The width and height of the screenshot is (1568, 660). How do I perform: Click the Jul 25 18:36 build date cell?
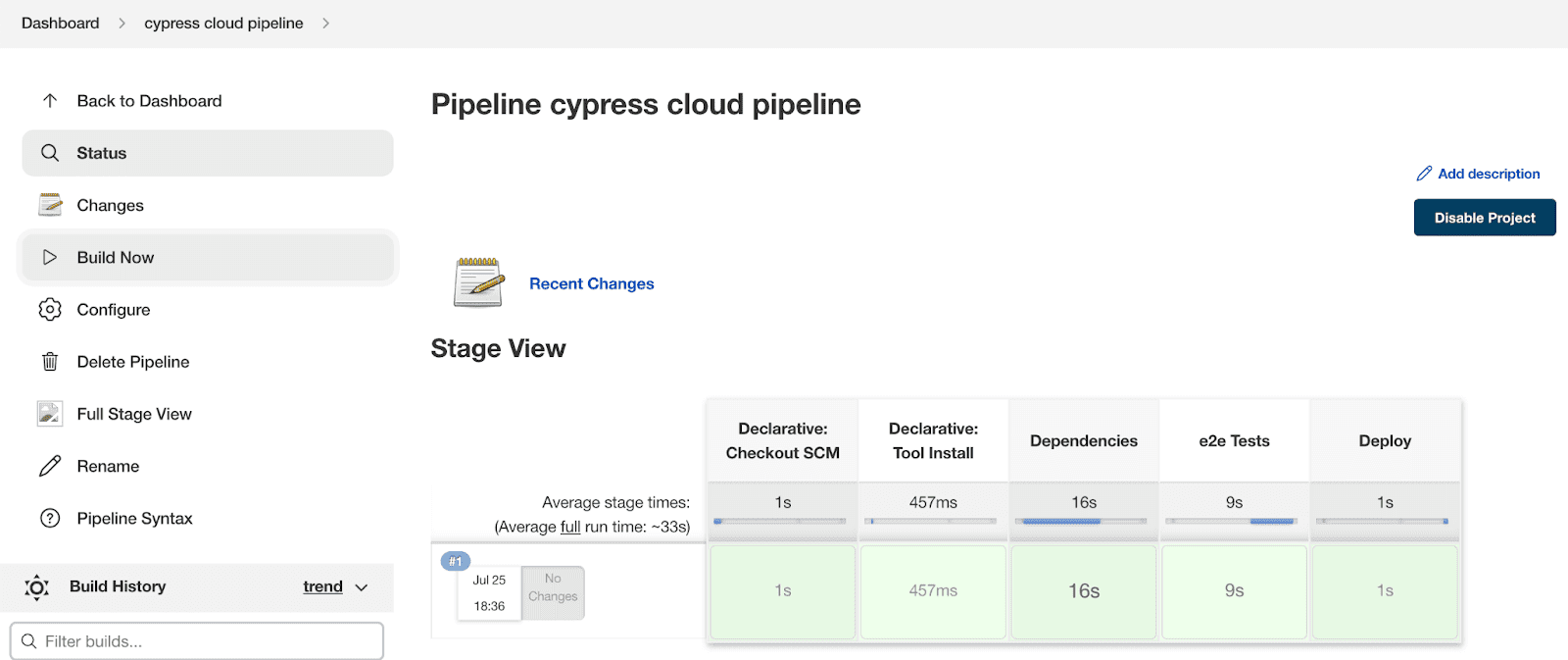489,593
